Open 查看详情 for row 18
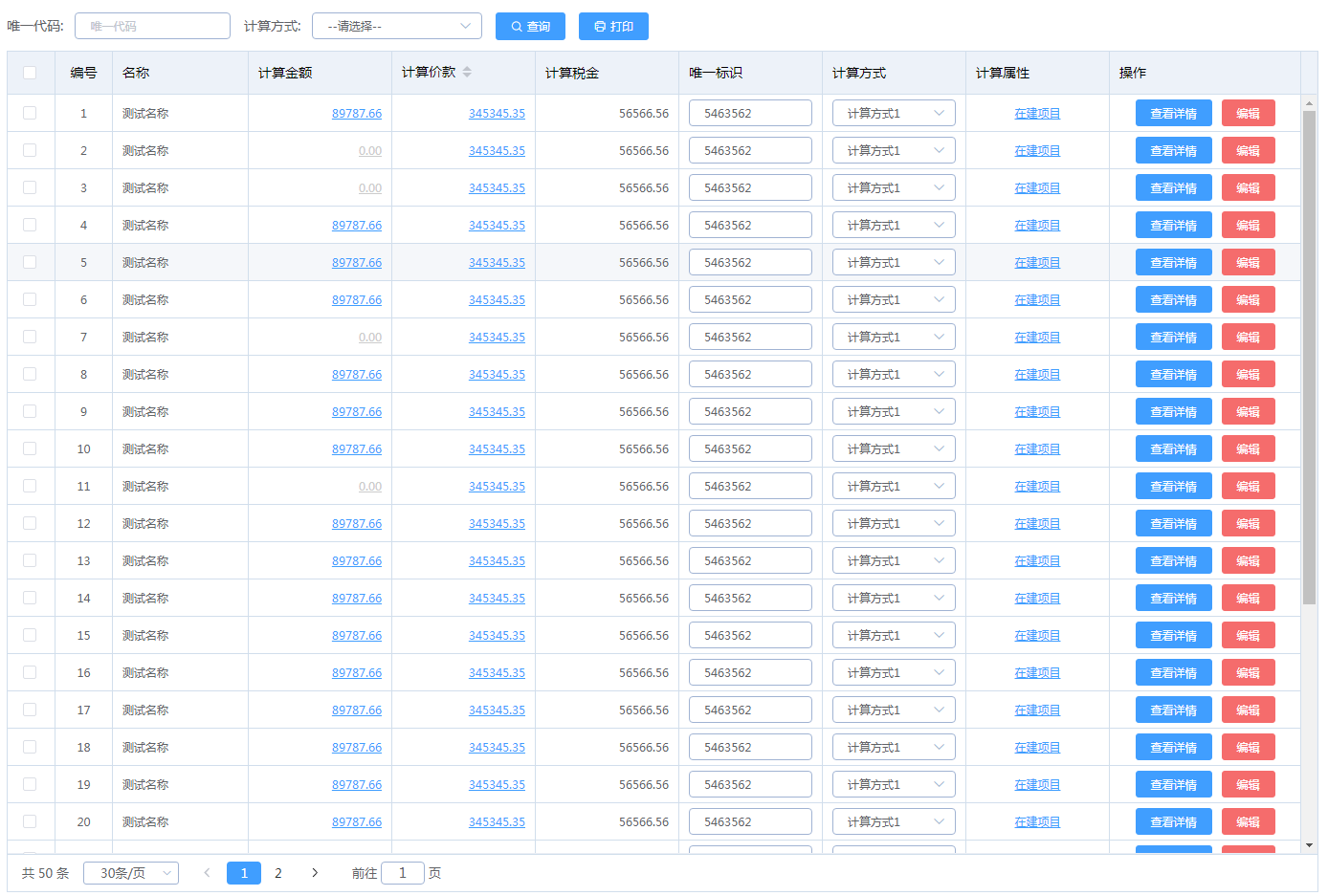1328x896 pixels. pos(1174,747)
